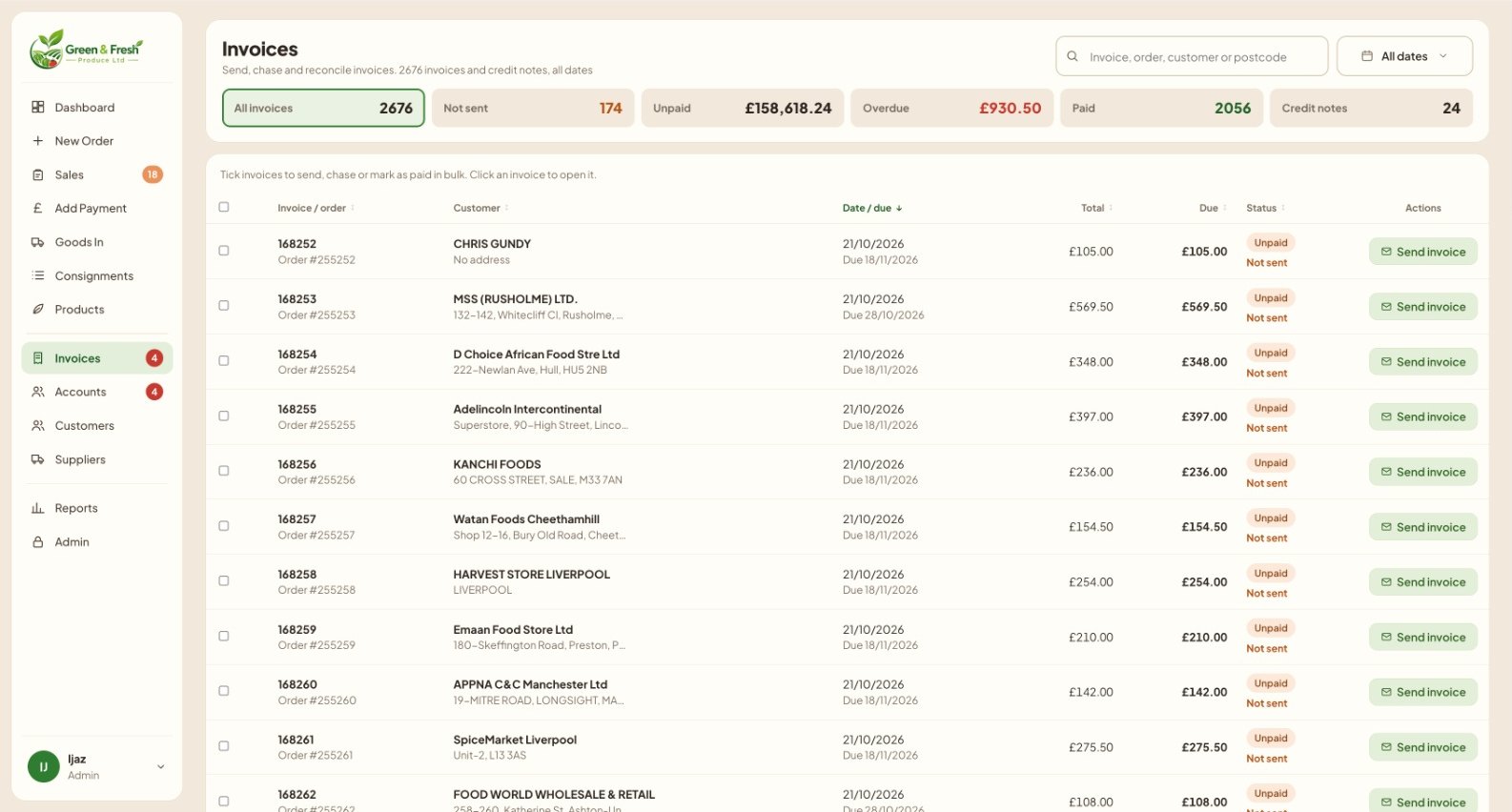
Task: Click the Suppliers truck icon
Action: pos(38,459)
